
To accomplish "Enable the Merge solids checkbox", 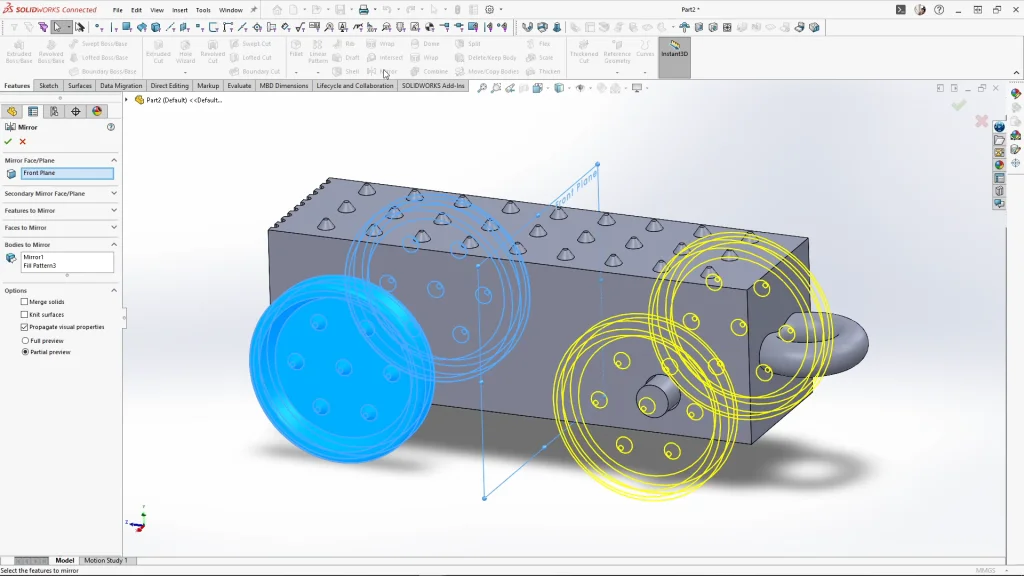I will [25, 302].
